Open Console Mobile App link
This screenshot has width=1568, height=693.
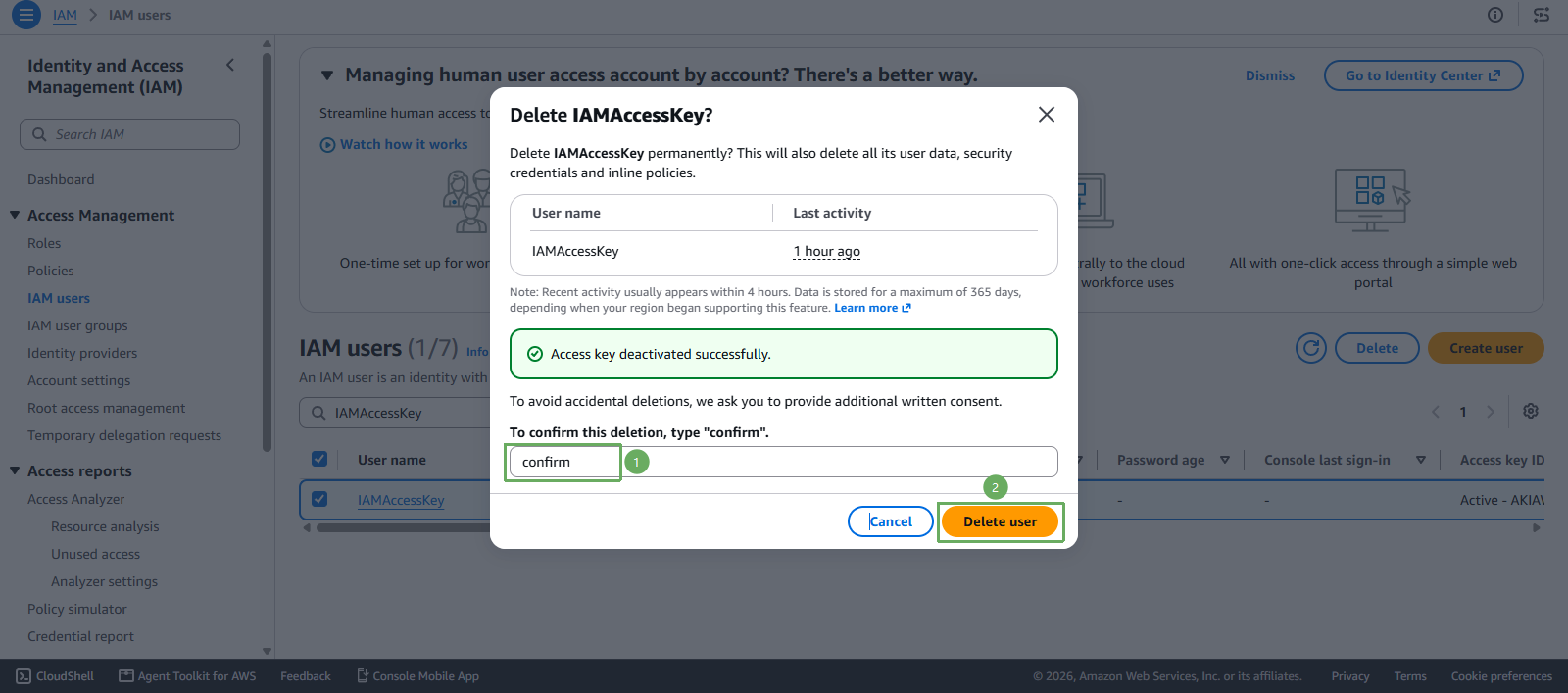[417, 676]
